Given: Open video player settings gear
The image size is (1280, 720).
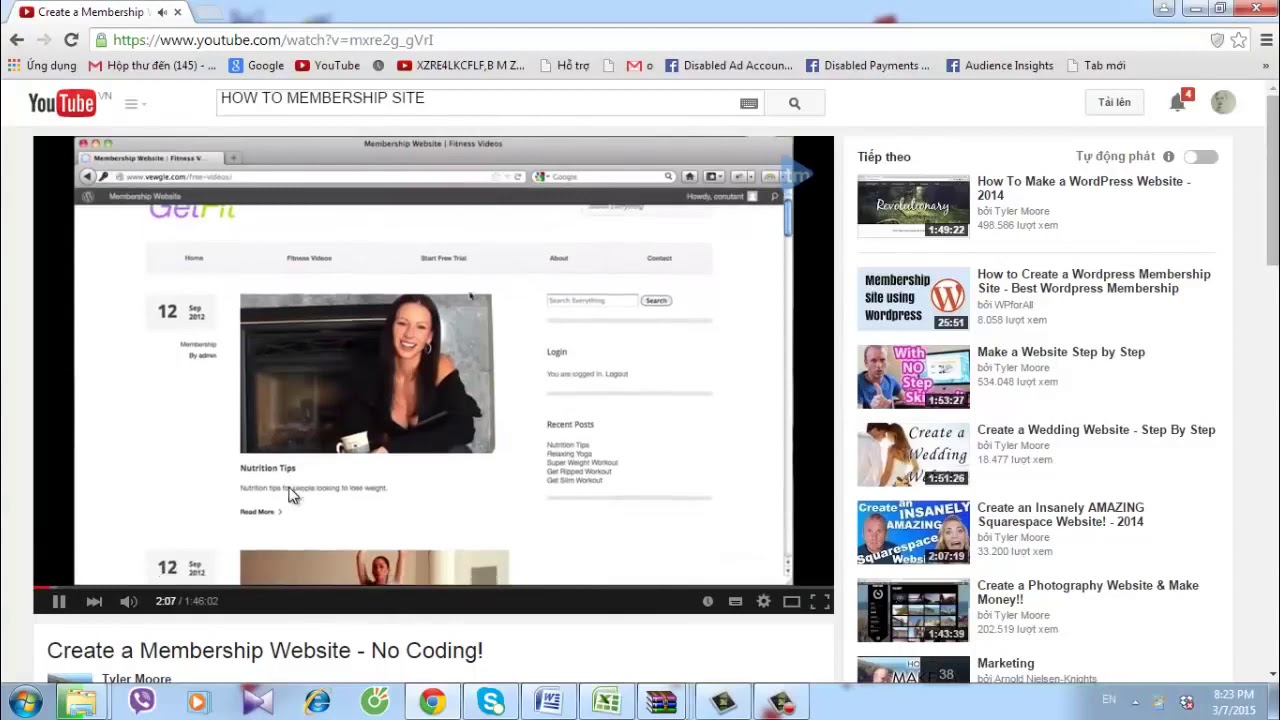Looking at the screenshot, I should pos(764,601).
